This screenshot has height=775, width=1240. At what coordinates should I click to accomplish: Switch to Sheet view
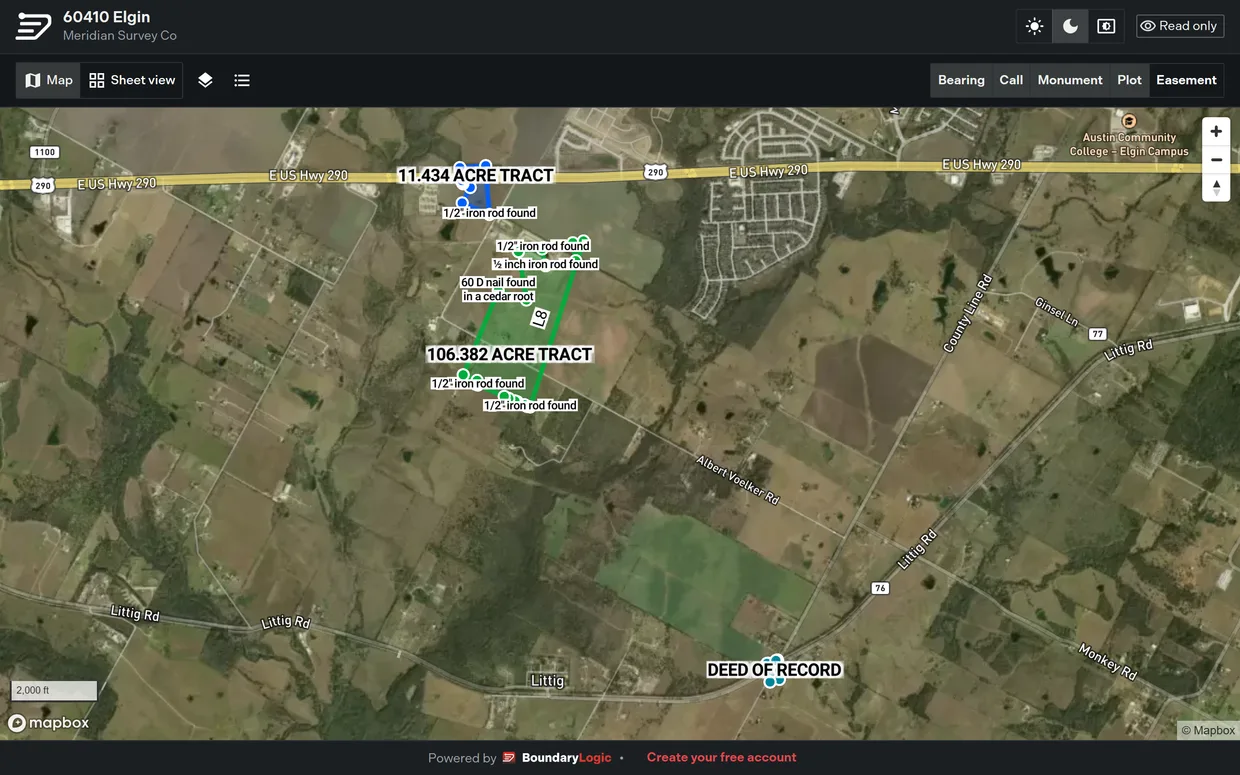click(132, 80)
